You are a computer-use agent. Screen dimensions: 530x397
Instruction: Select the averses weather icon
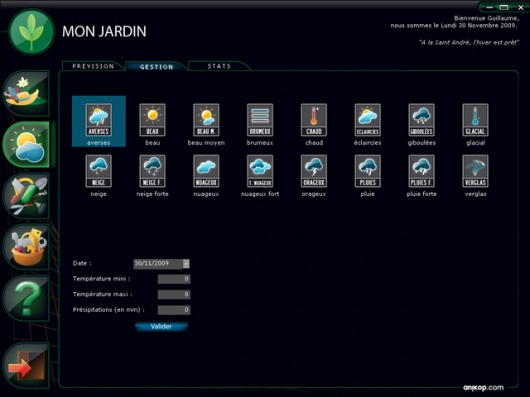(98, 120)
